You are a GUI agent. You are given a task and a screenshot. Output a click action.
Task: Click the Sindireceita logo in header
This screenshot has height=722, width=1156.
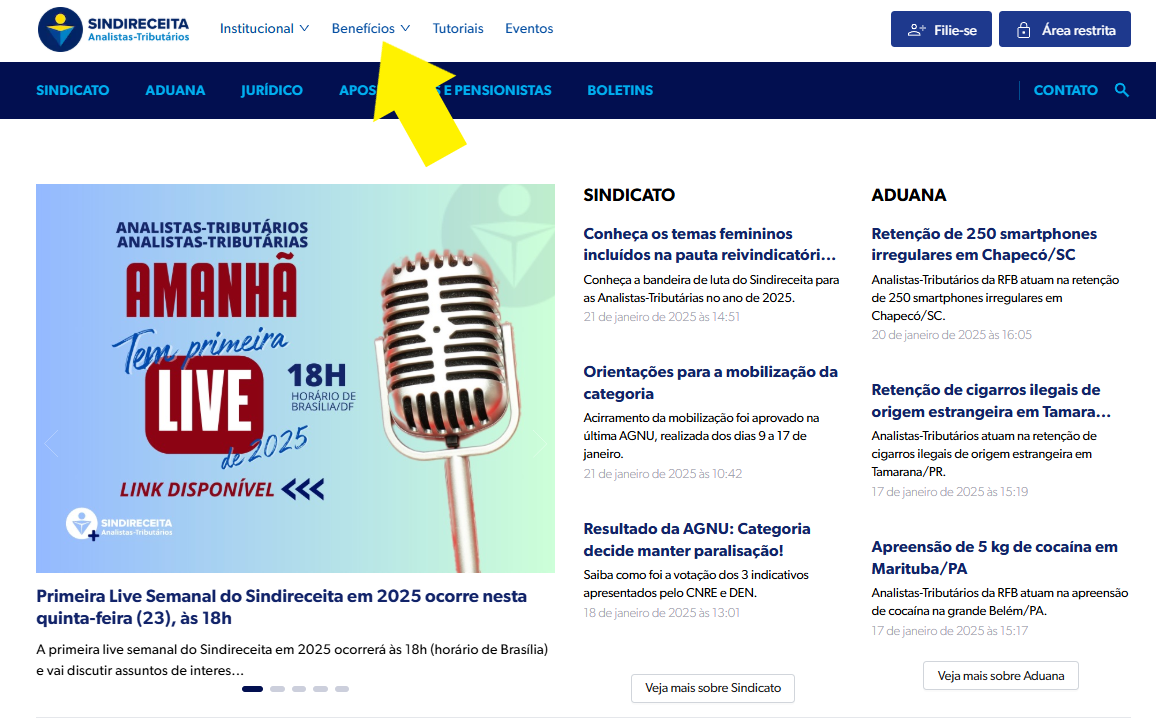click(x=113, y=29)
